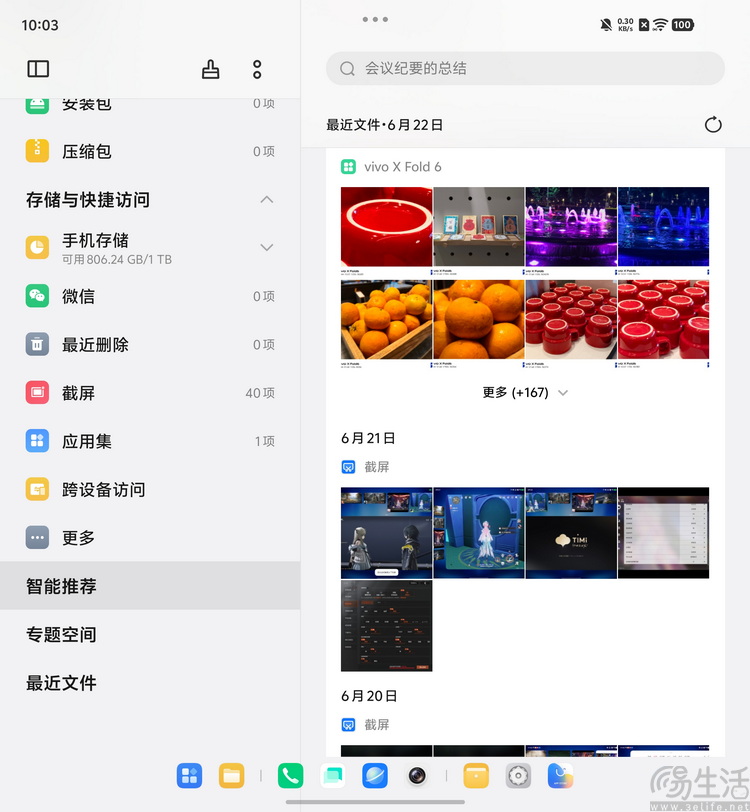Click the 压缩包 label
Image resolution: width=750 pixels, height=812 pixels.
coord(86,151)
